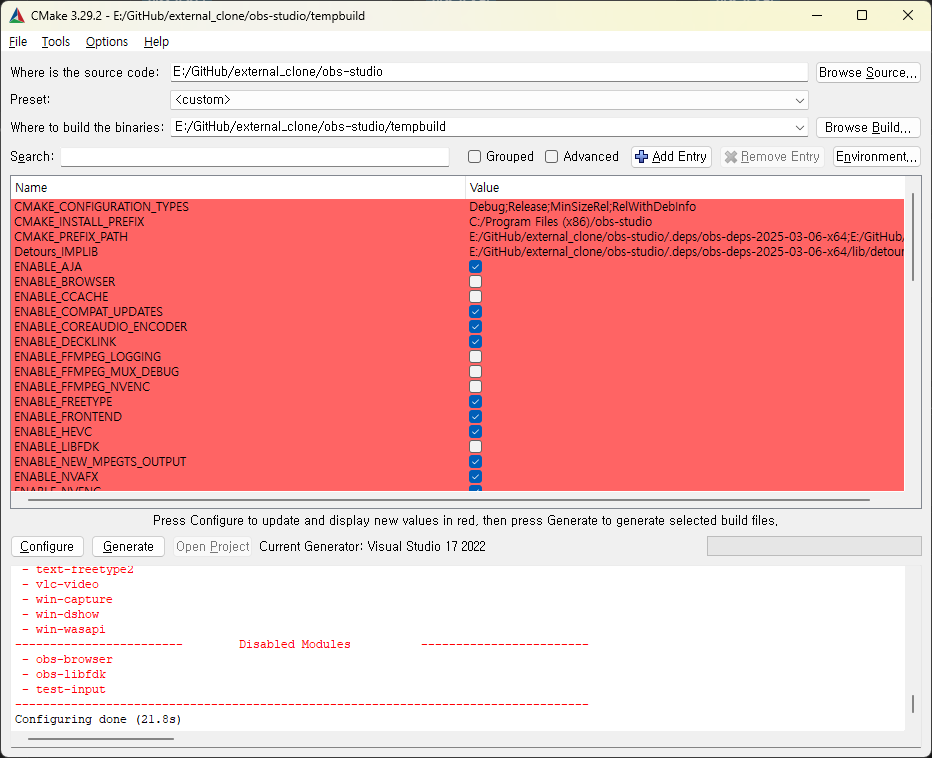
Task: Check the ENABLE_BROWSER option
Action: [476, 282]
